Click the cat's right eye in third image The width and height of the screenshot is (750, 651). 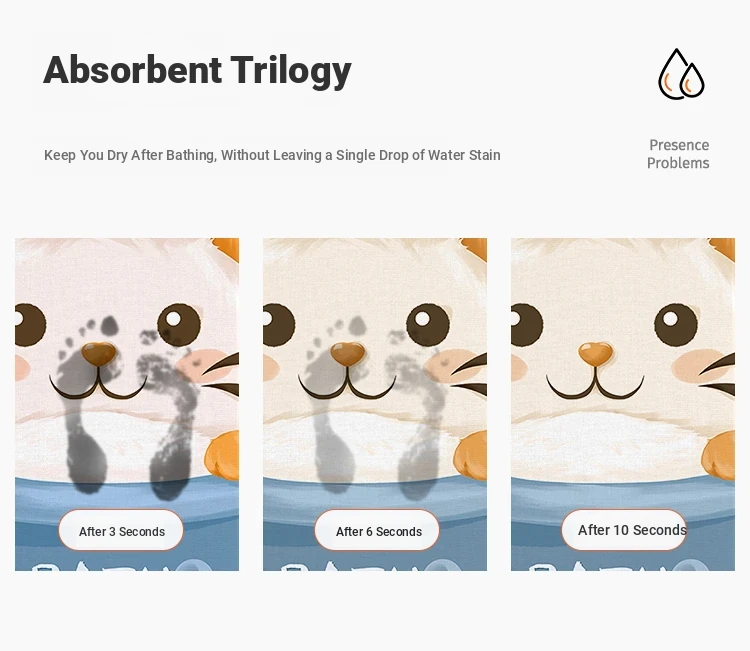tap(675, 324)
